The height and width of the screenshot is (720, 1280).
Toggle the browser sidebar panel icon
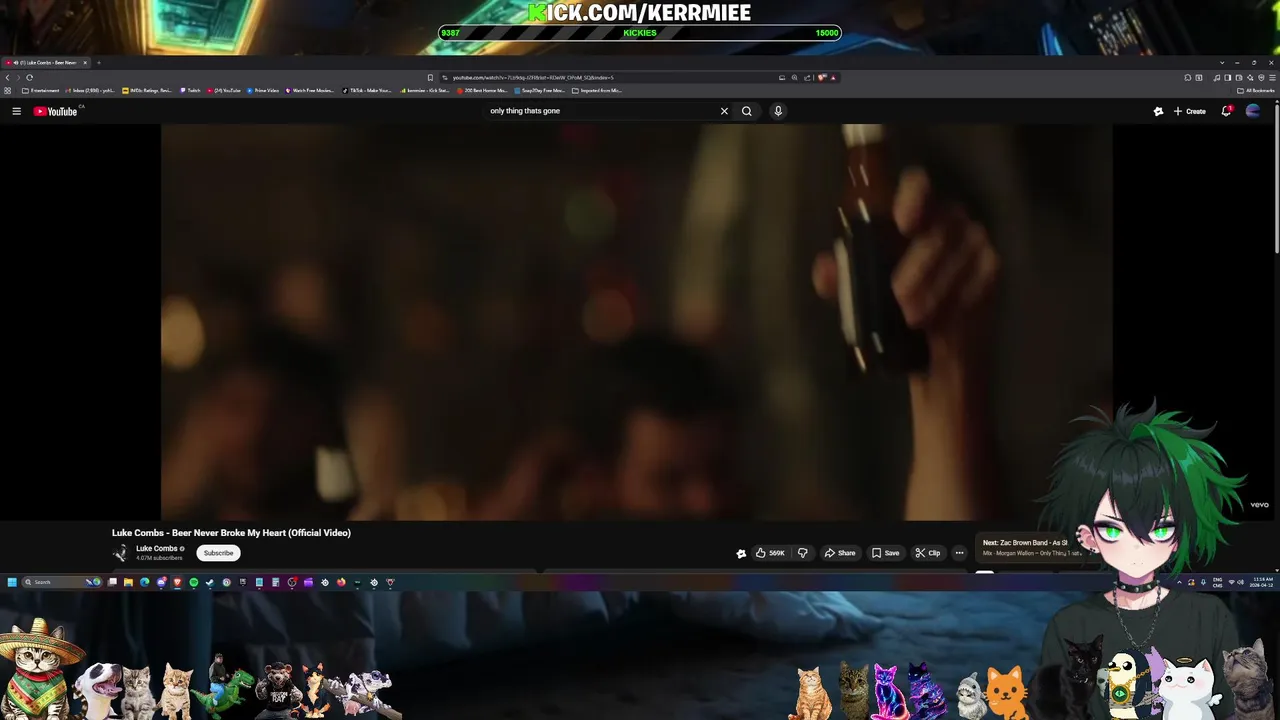[x=1228, y=78]
